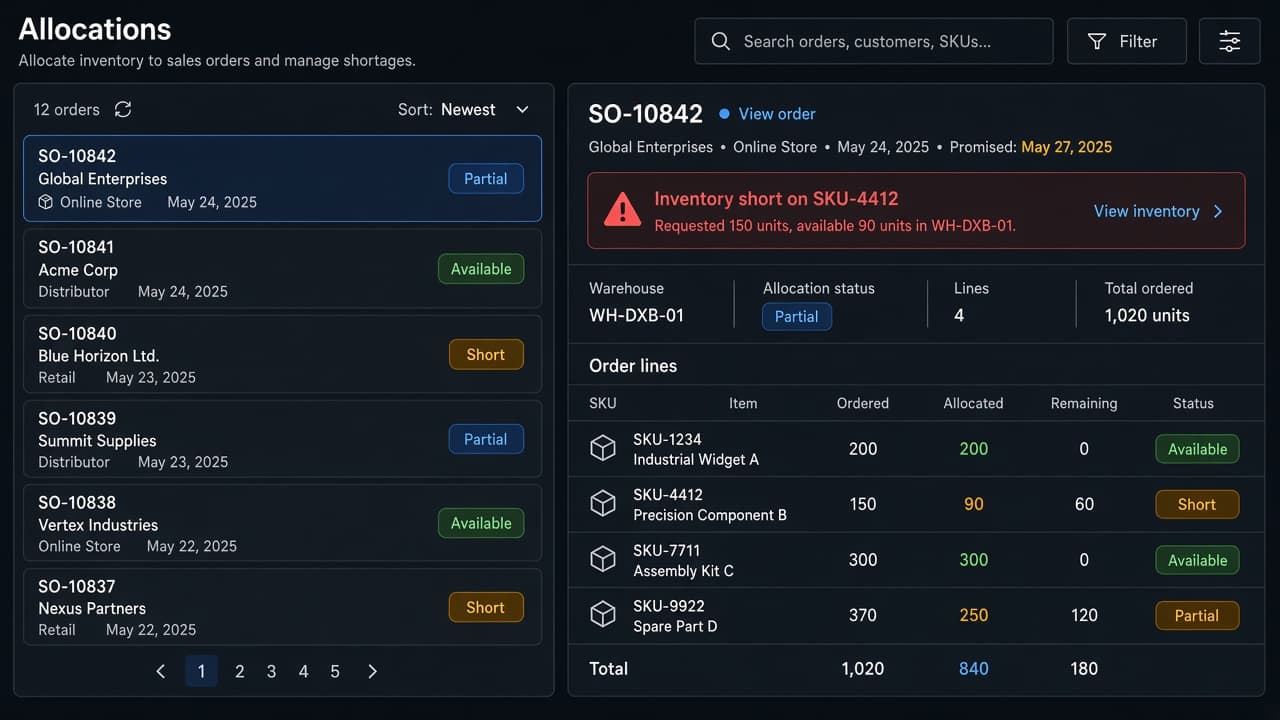Click the box icon for SKU-7711
Viewport: 1280px width, 720px height.
click(603, 560)
